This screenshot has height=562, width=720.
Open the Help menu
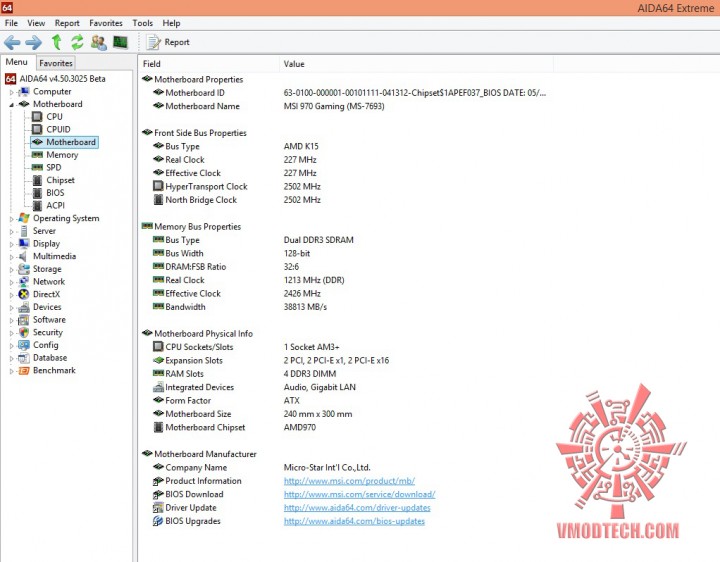click(171, 23)
